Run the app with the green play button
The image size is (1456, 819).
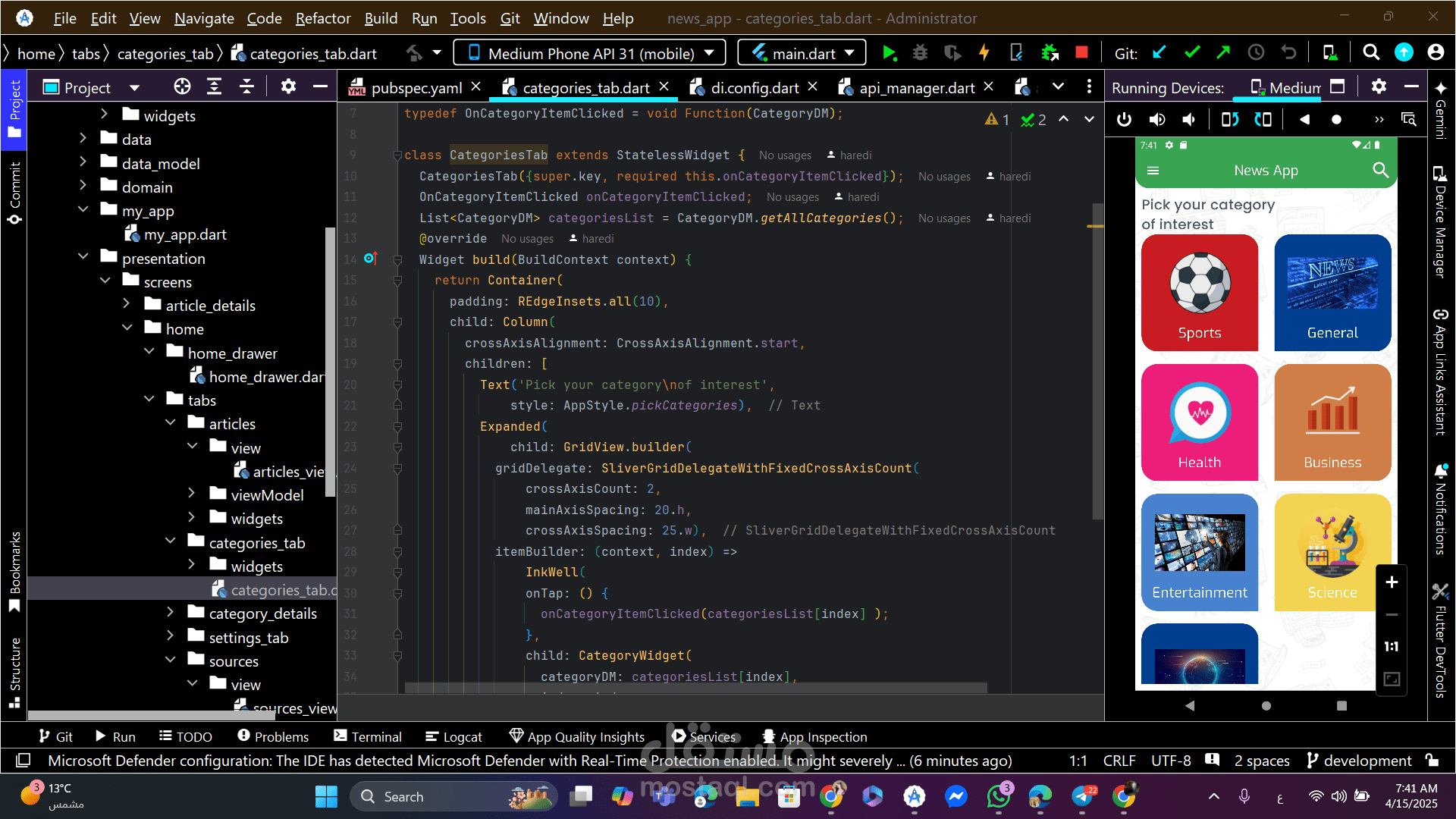coord(890,53)
